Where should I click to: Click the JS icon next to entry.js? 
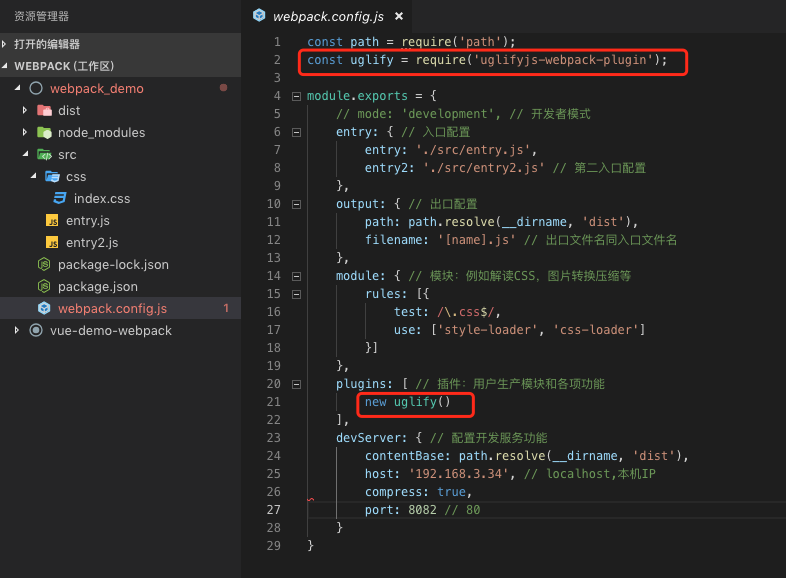[52, 221]
